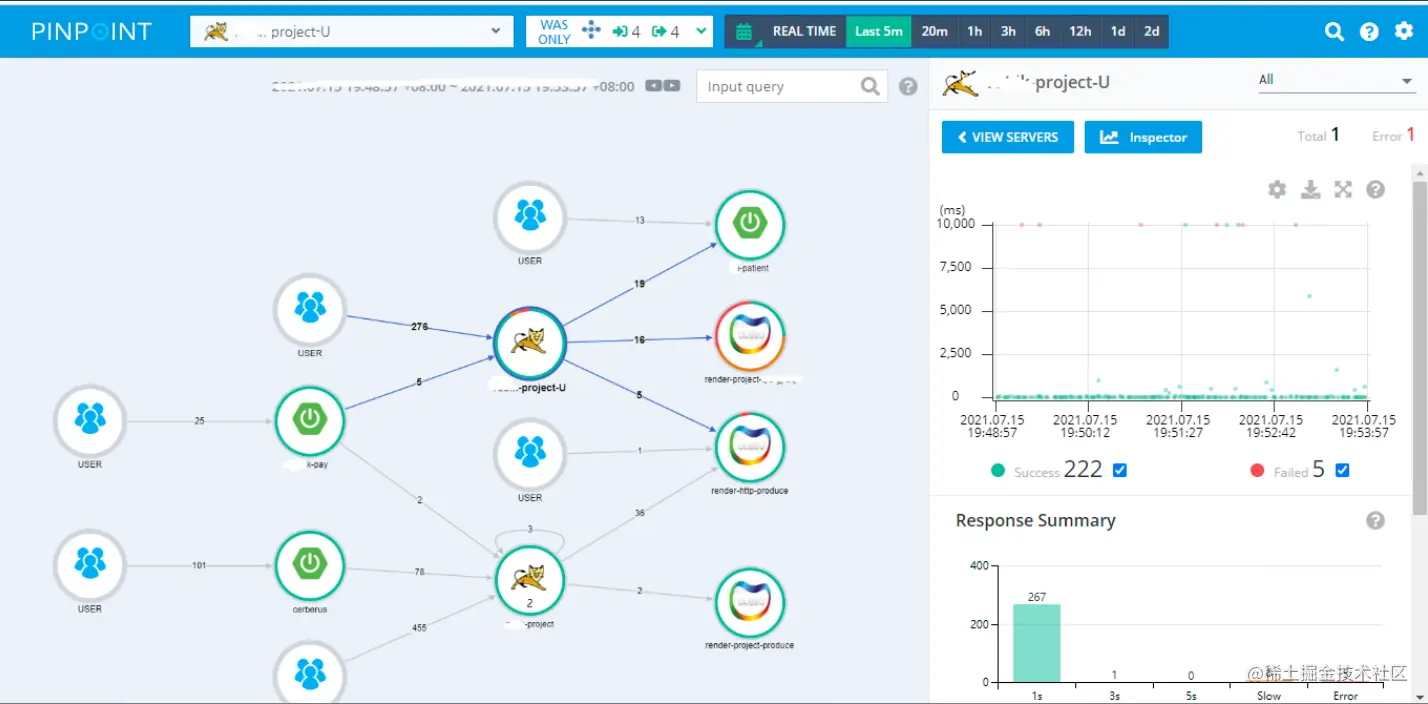Screen dimensions: 1428x704
Task: Click the 78 link from cerberus to project
Action: click(x=420, y=572)
